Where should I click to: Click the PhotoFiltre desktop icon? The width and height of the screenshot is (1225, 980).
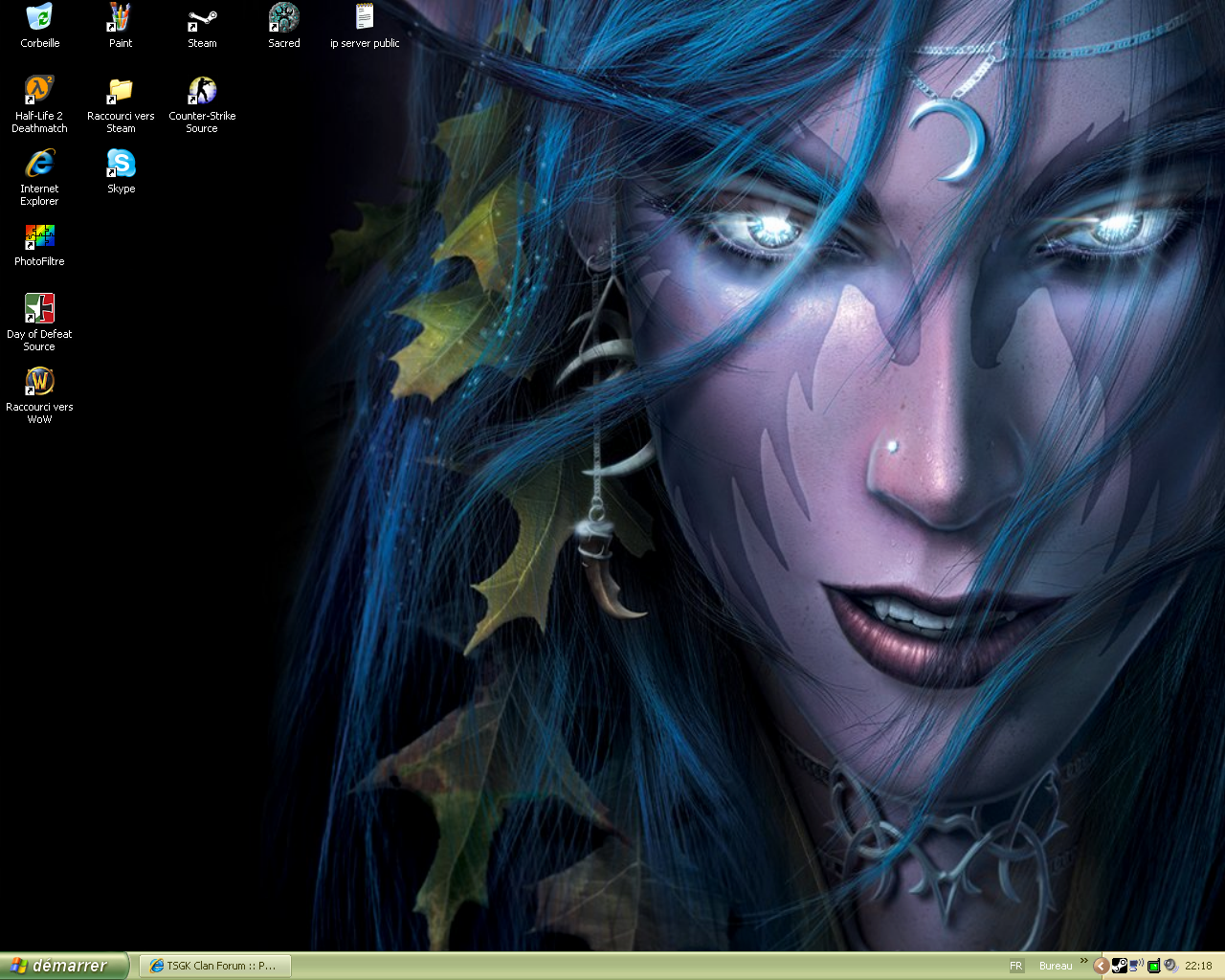[x=39, y=236]
